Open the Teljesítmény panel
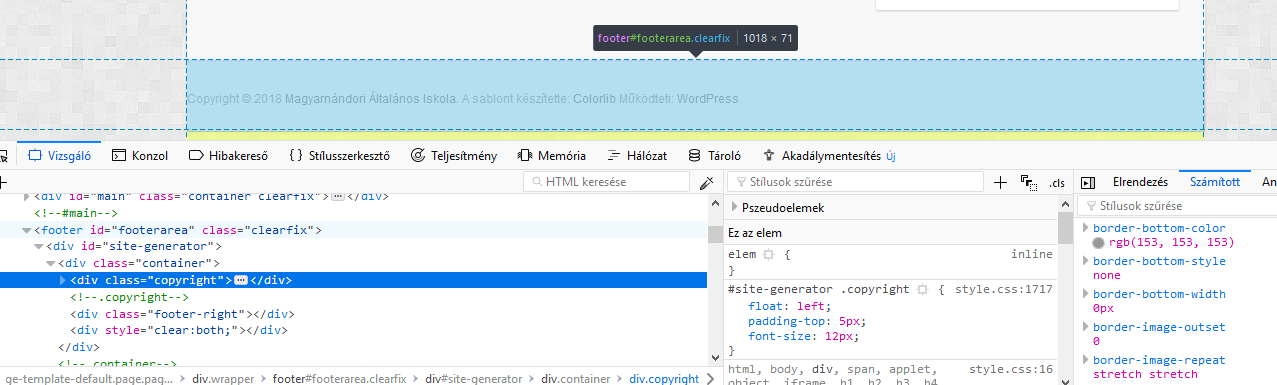This screenshot has height=385, width=1277. 454,156
